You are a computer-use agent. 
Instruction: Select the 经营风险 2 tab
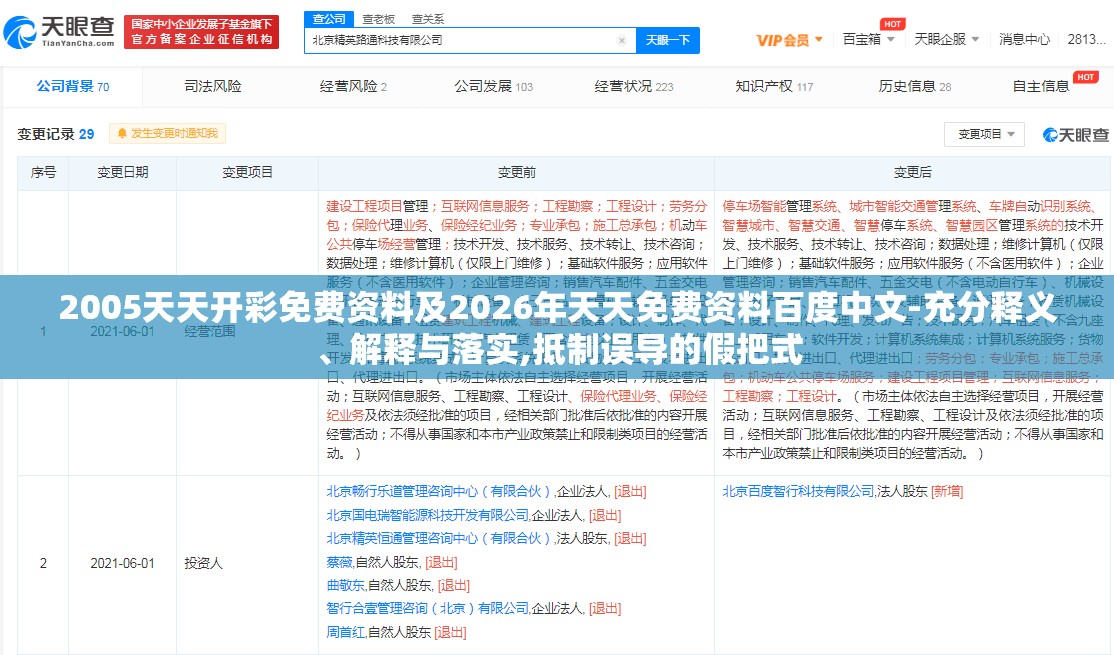coord(353,87)
